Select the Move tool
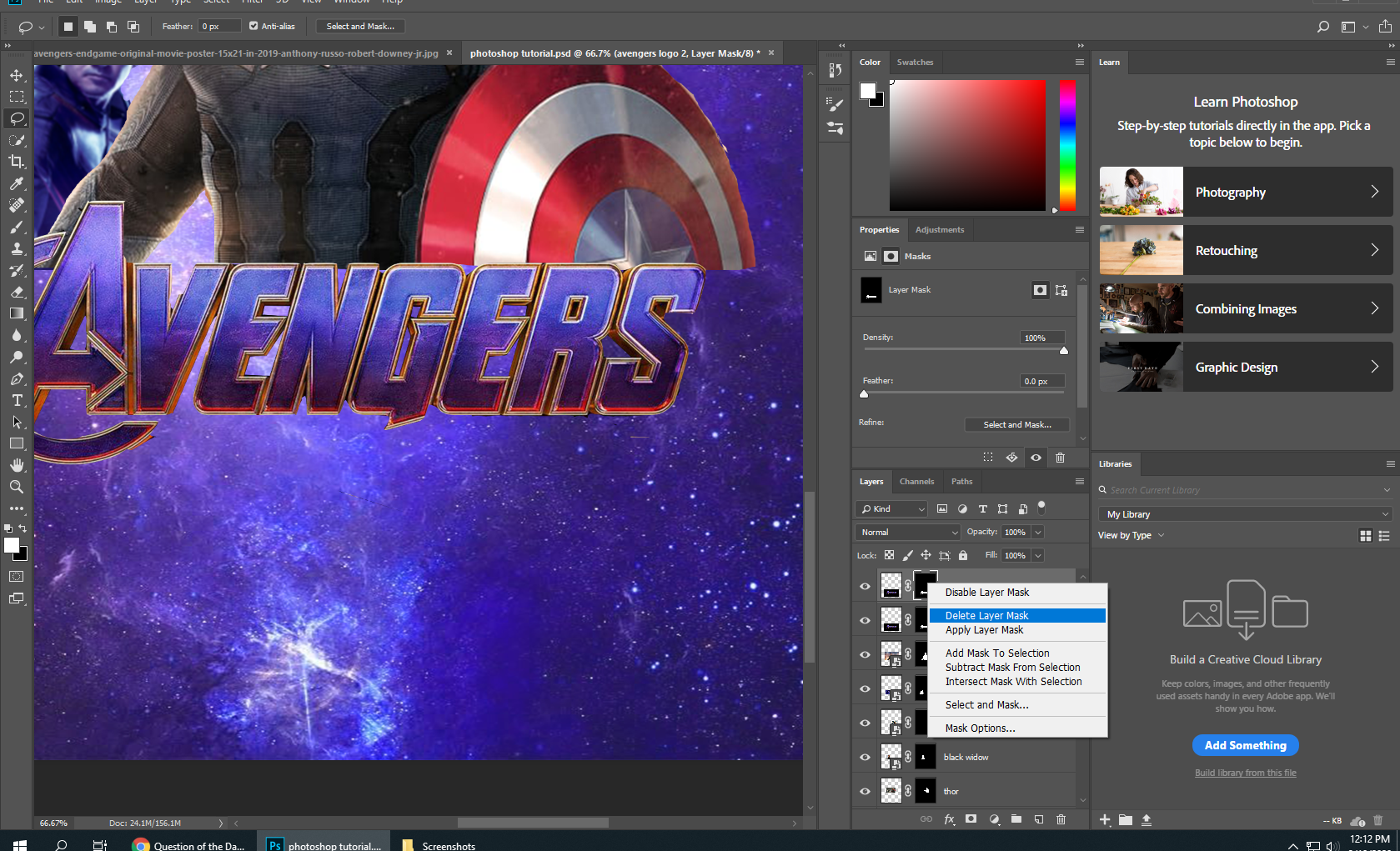Viewport: 1400px width, 851px height. click(x=17, y=75)
